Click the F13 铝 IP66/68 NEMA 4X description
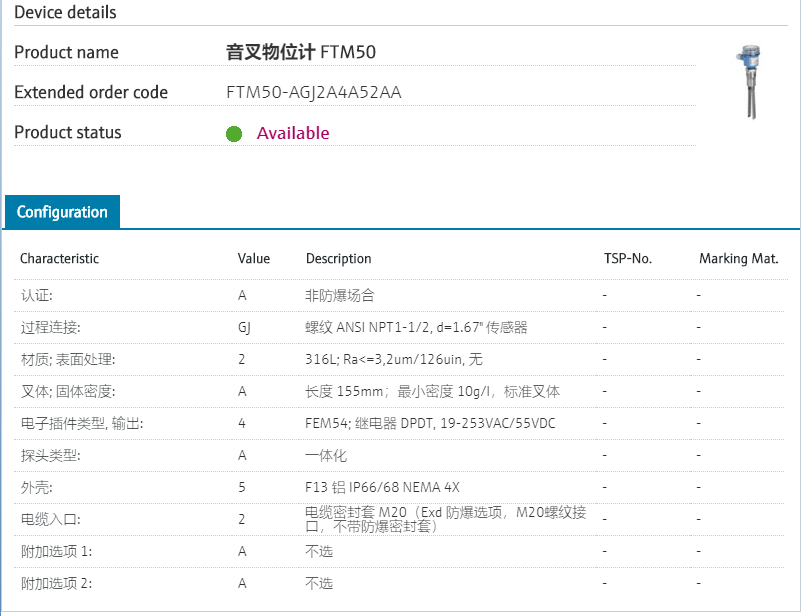 382,487
